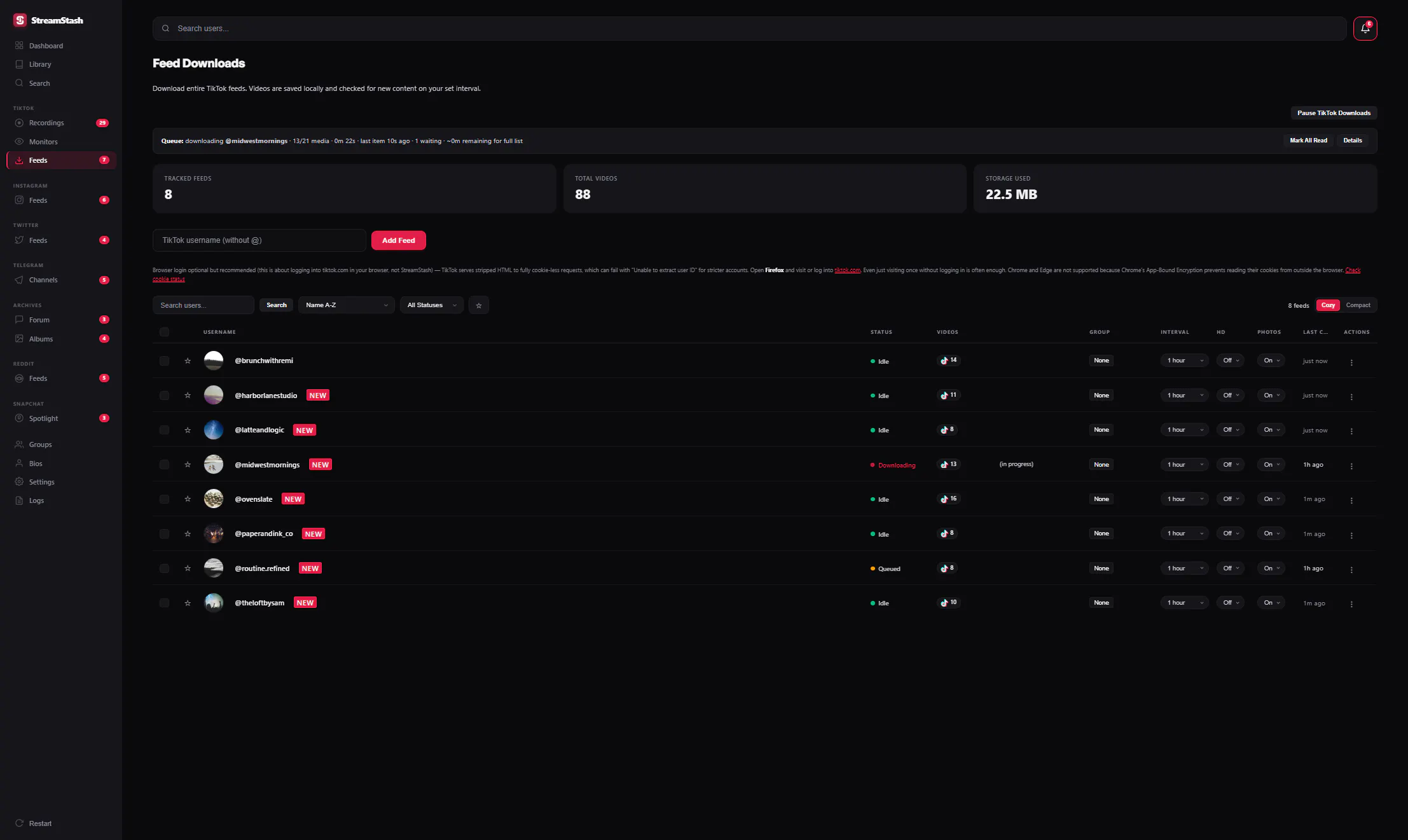Star the @ovenslate feed
Viewport: 1408px width, 840px height.
(x=188, y=499)
